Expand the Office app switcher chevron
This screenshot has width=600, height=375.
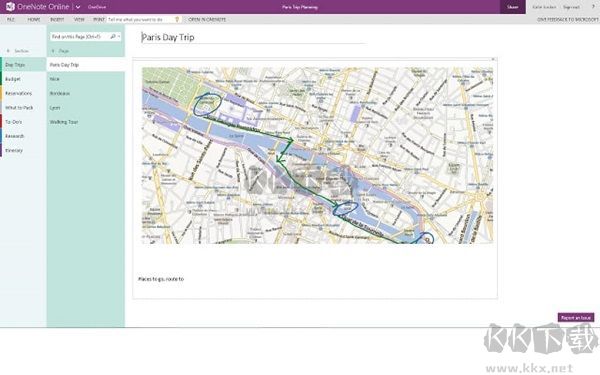(x=78, y=7)
